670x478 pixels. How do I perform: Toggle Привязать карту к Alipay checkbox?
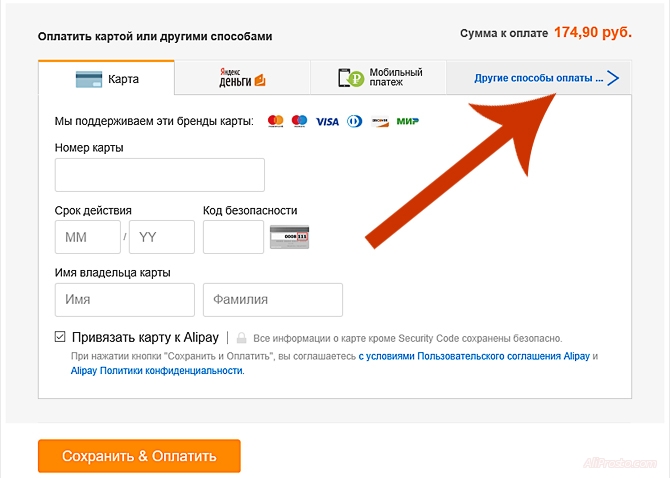[60, 337]
